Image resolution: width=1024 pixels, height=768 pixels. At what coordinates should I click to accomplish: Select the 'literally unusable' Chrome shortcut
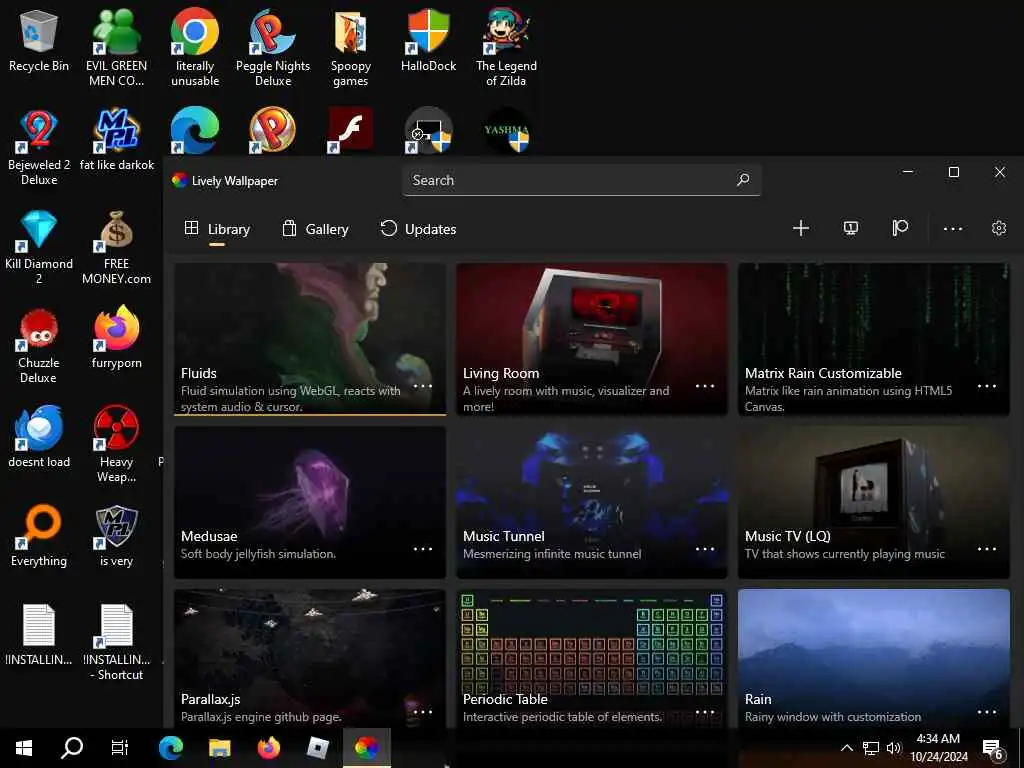click(195, 47)
